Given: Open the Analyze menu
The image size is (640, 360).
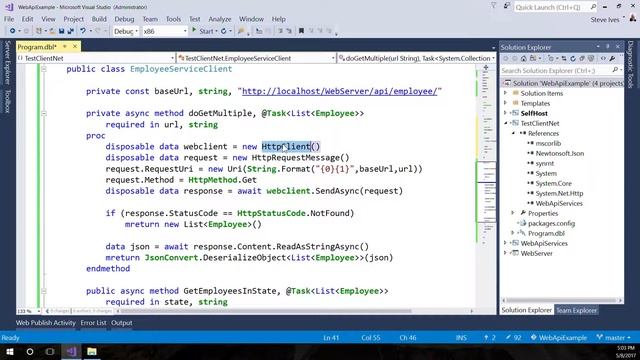Looking at the screenshot, I should pyautogui.click(x=220, y=19).
